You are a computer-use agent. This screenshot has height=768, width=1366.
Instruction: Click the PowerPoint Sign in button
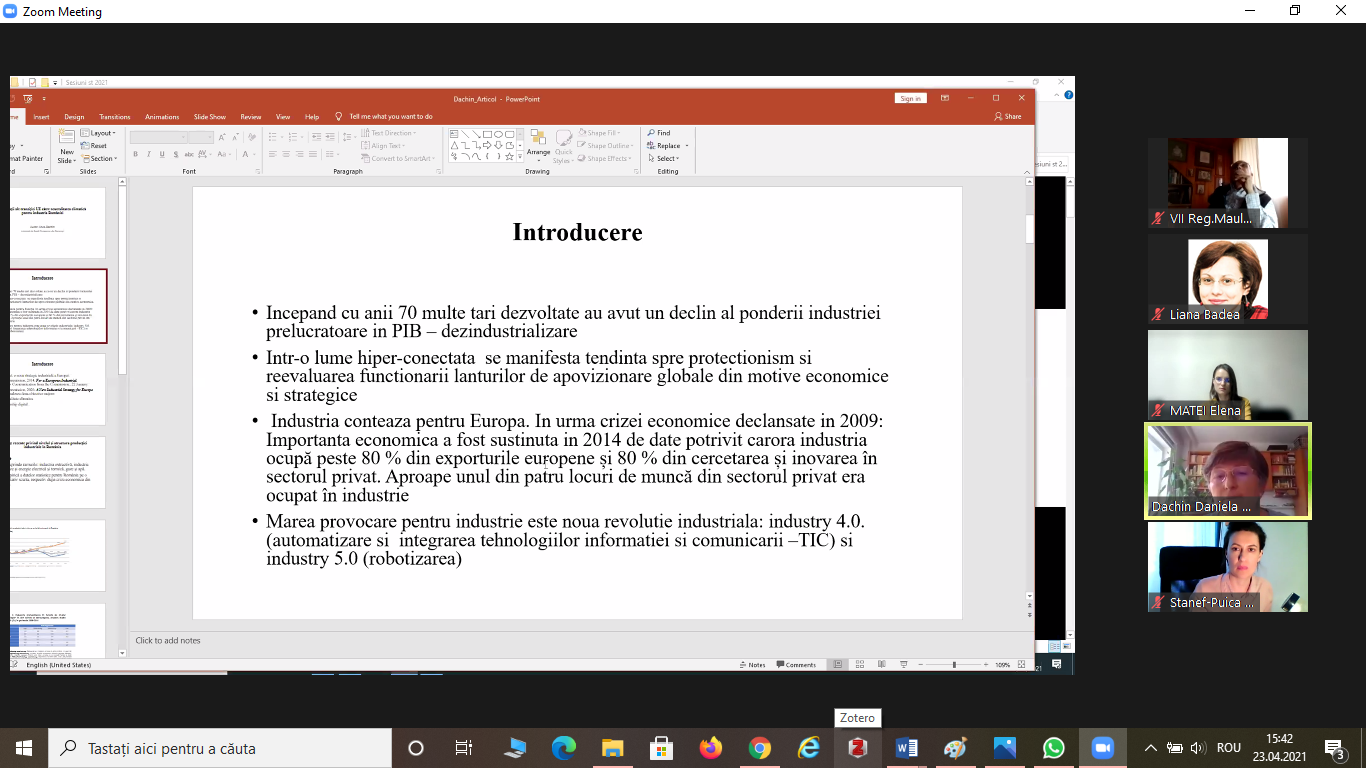[910, 98]
